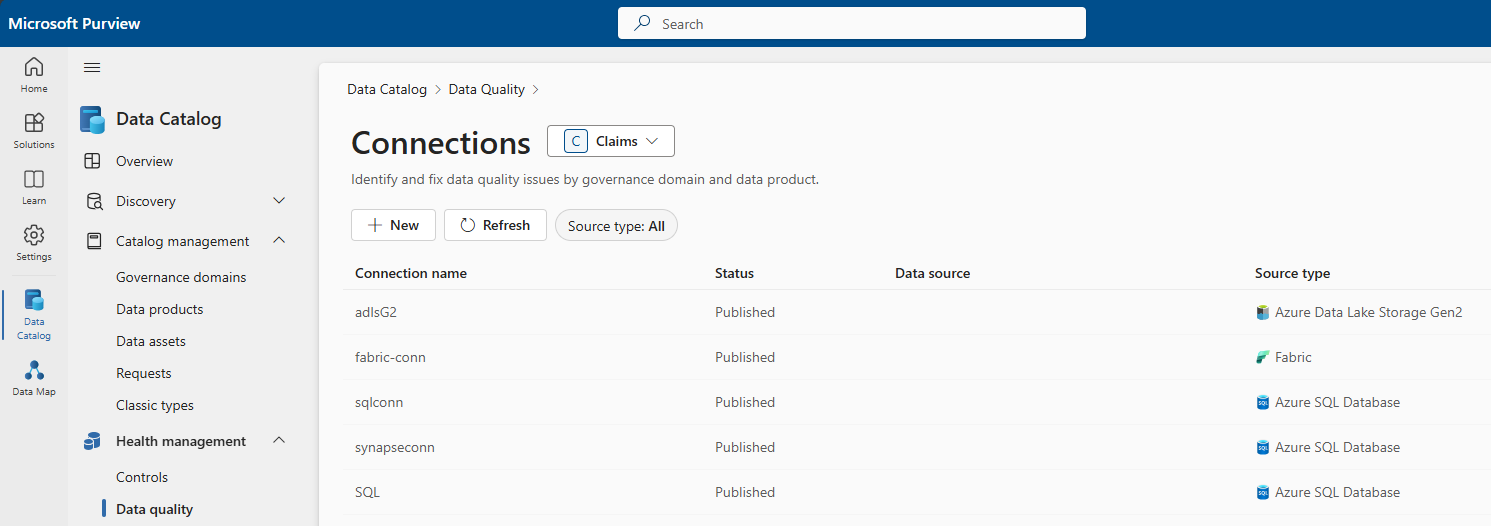This screenshot has height=526, width=1491.
Task: Sort by Source type column header
Action: (x=1292, y=273)
